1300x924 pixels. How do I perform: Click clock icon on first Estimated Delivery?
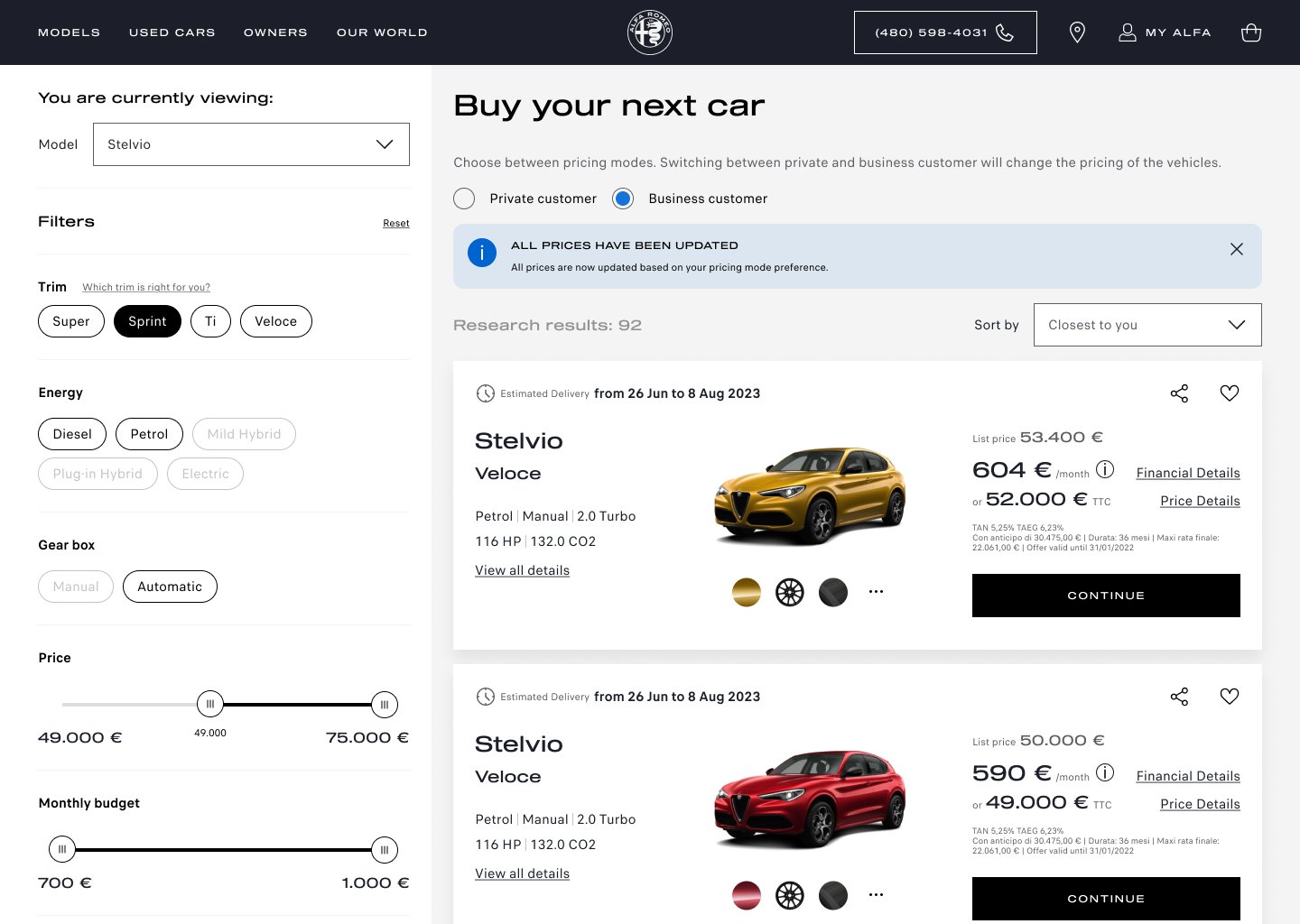point(486,393)
